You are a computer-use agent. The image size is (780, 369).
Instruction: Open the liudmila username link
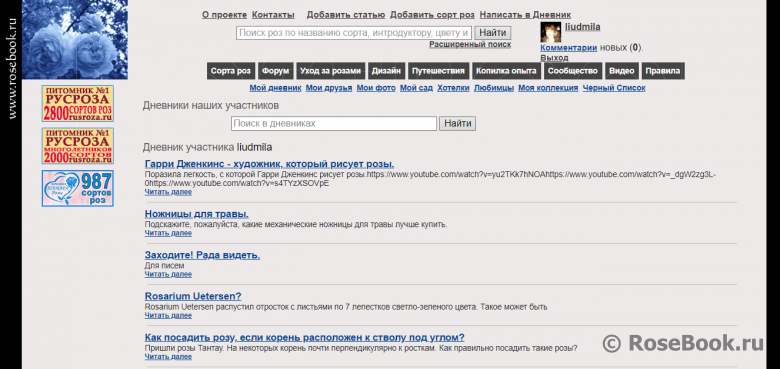(583, 27)
